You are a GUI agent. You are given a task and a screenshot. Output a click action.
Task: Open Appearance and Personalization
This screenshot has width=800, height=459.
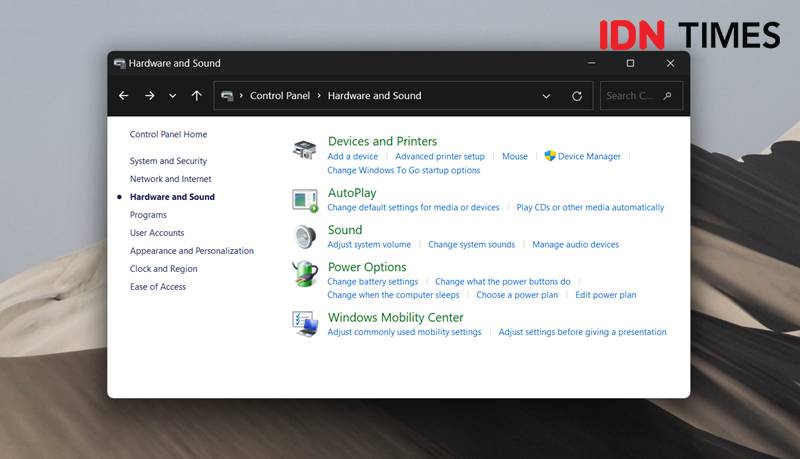coord(192,251)
